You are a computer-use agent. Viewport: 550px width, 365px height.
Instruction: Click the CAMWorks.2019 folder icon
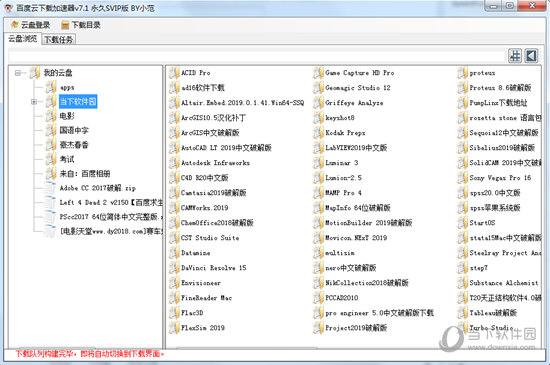(x=174, y=208)
